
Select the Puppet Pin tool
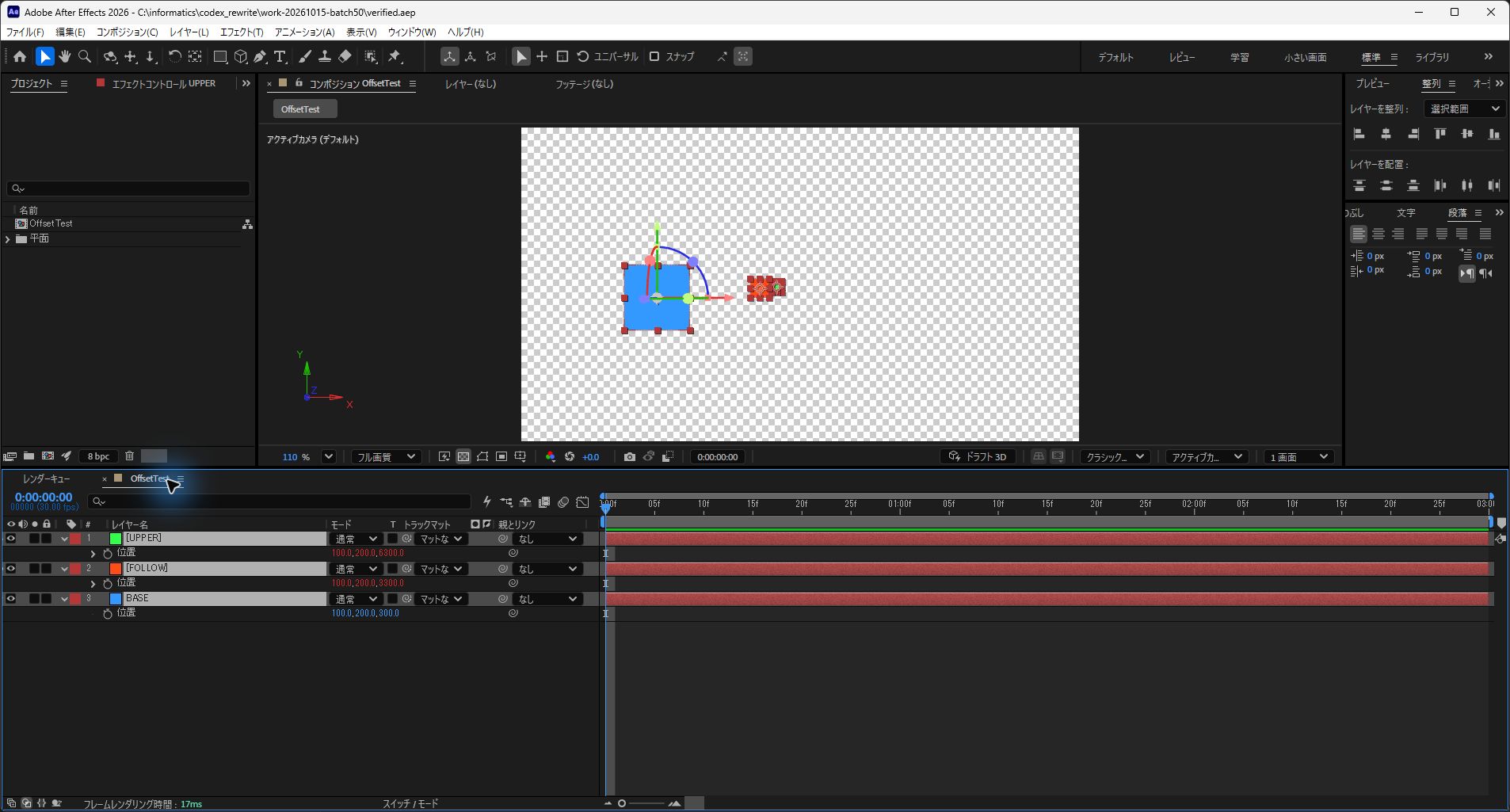pos(395,56)
